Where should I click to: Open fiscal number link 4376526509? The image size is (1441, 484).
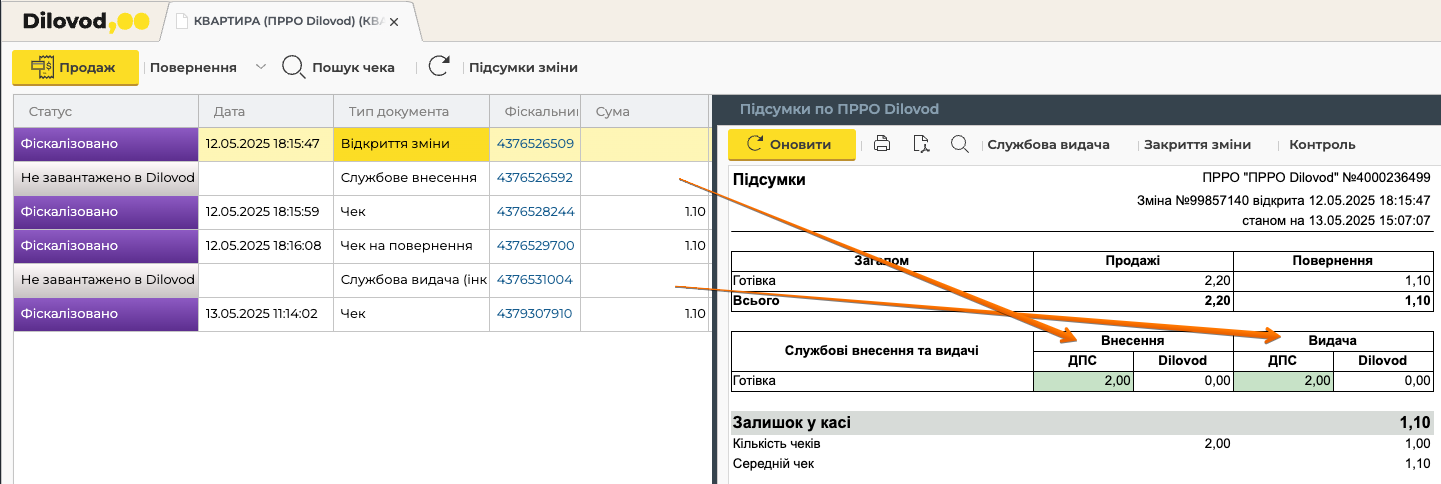[x=535, y=144]
